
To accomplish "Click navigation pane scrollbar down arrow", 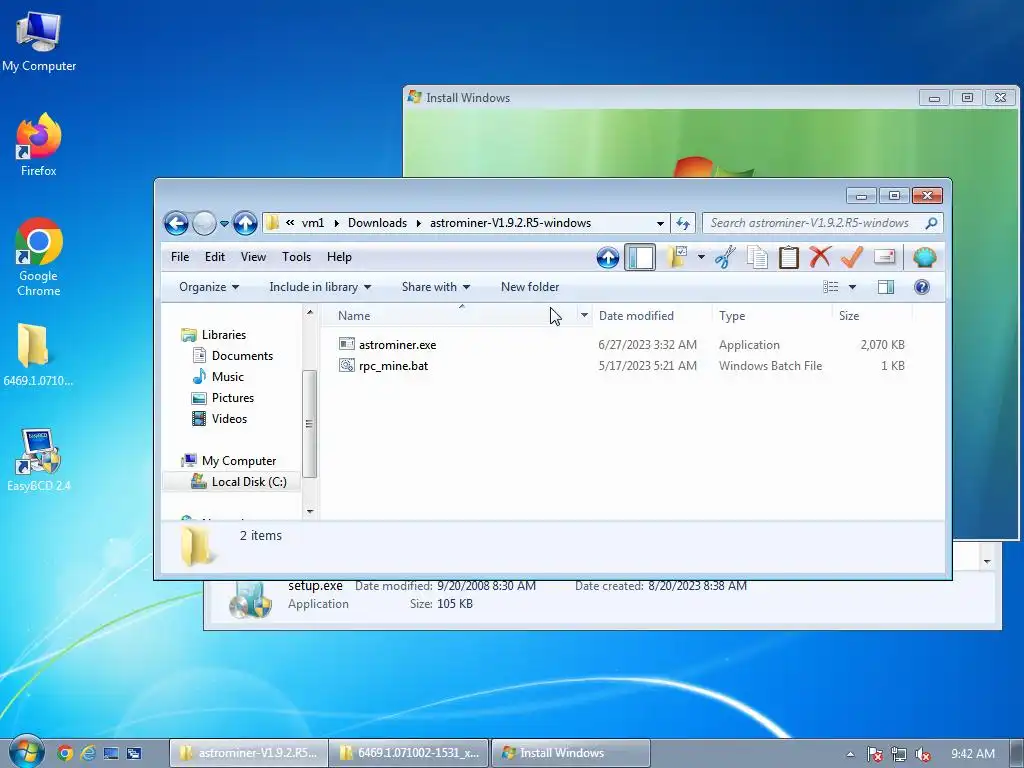I will (x=310, y=511).
